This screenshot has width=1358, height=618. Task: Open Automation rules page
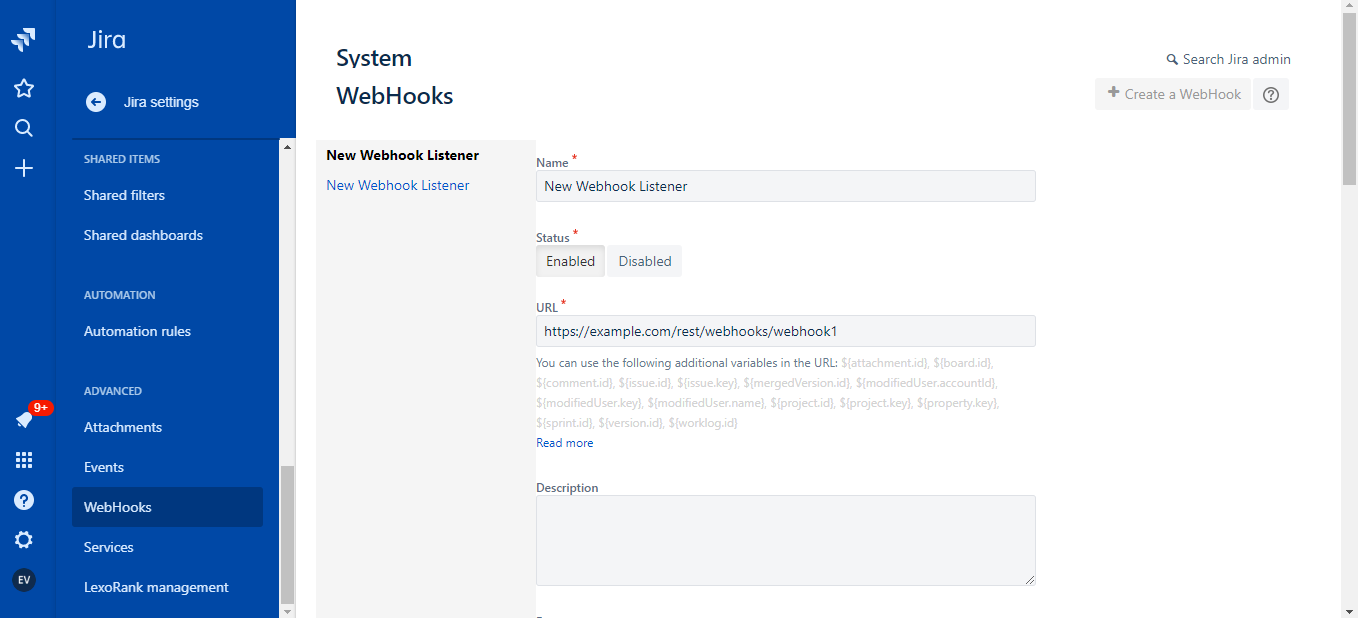(137, 331)
